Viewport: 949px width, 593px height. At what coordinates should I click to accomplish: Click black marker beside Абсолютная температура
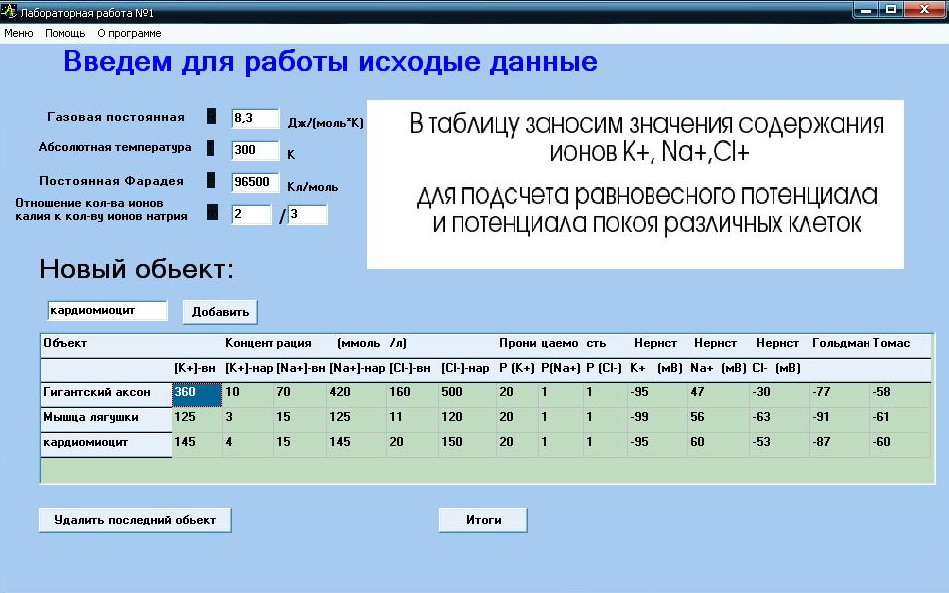pos(211,148)
